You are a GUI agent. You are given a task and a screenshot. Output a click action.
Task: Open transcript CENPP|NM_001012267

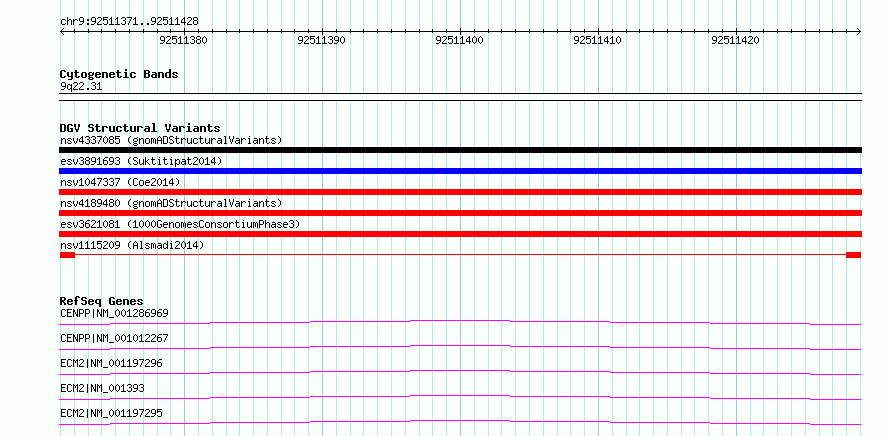tap(114, 338)
